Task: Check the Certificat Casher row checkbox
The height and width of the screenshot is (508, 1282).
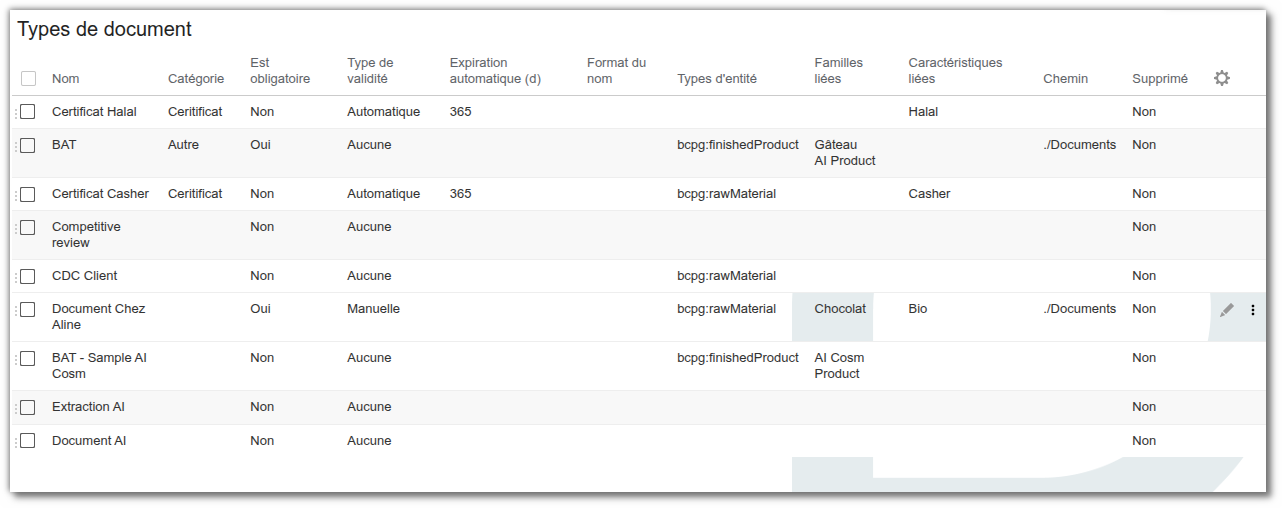Action: click(28, 194)
